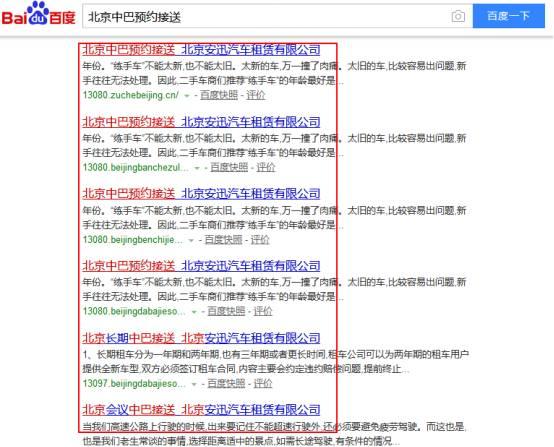Expand dropdown arrow next to 13097.beijingdabajieso

coord(194,384)
